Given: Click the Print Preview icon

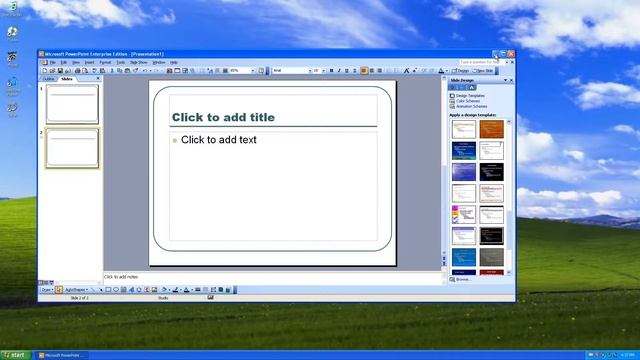Looking at the screenshot, I should [x=86, y=71].
